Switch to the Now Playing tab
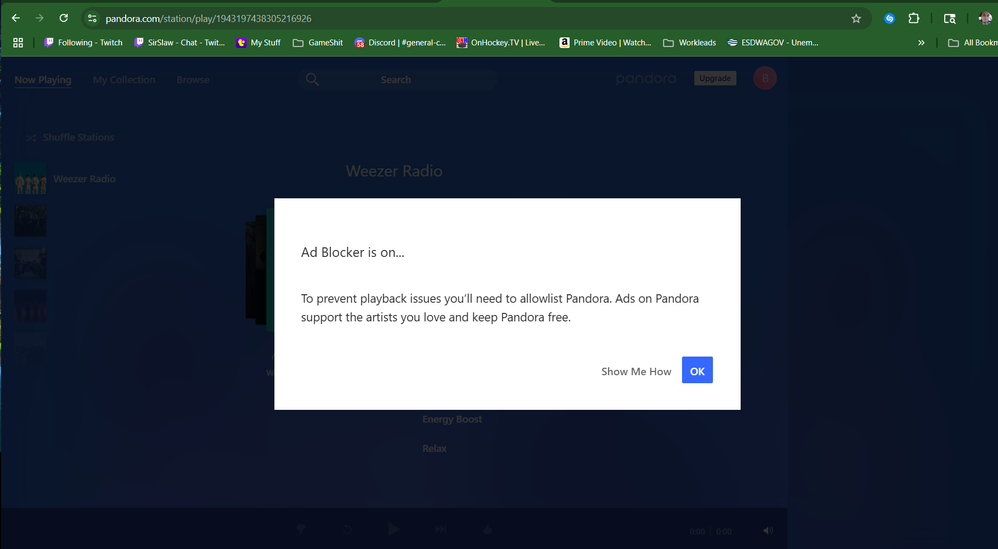The width and height of the screenshot is (998, 549). point(43,80)
